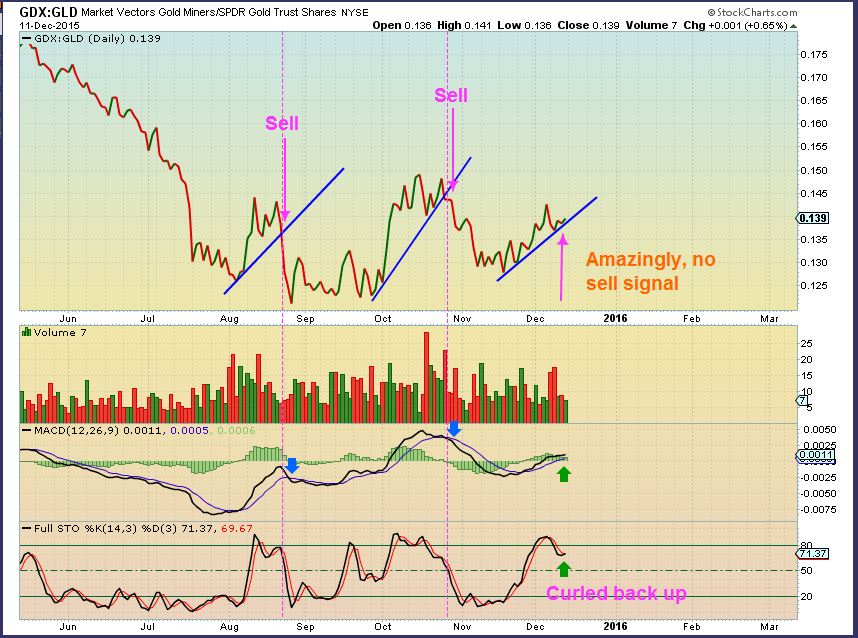The width and height of the screenshot is (858, 638).
Task: Click the 0.0050 MACD axis label
Action: [x=820, y=430]
